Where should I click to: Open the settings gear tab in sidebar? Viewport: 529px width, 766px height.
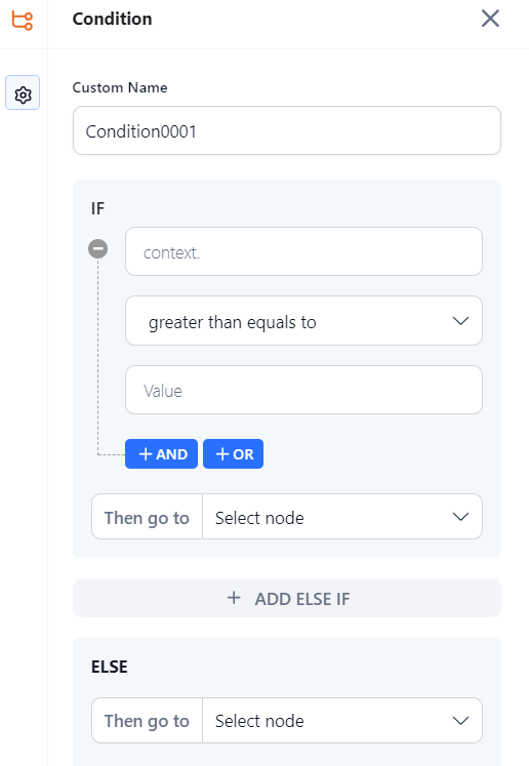pos(22,93)
